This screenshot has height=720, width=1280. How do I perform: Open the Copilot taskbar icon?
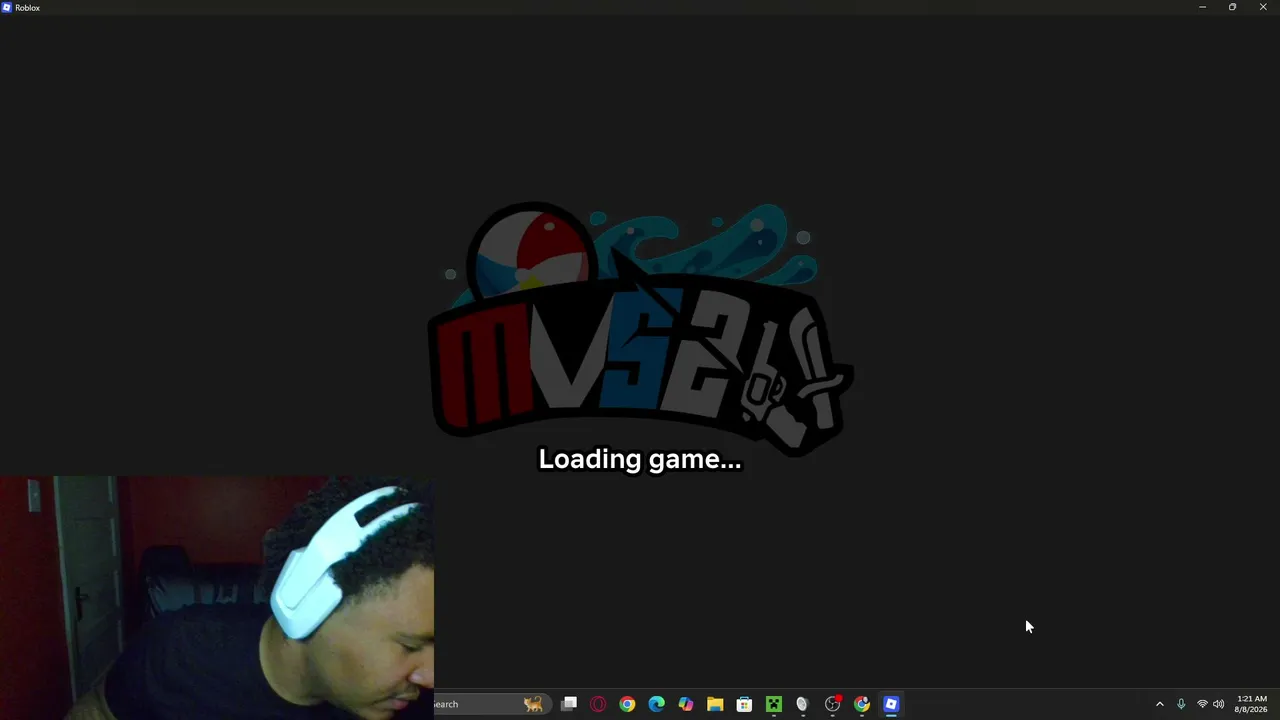tap(686, 704)
